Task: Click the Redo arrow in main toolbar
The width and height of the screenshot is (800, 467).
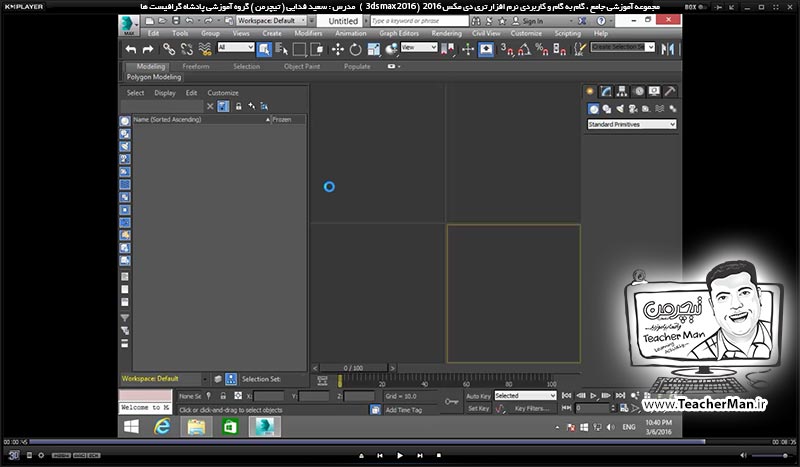Action: 148,49
